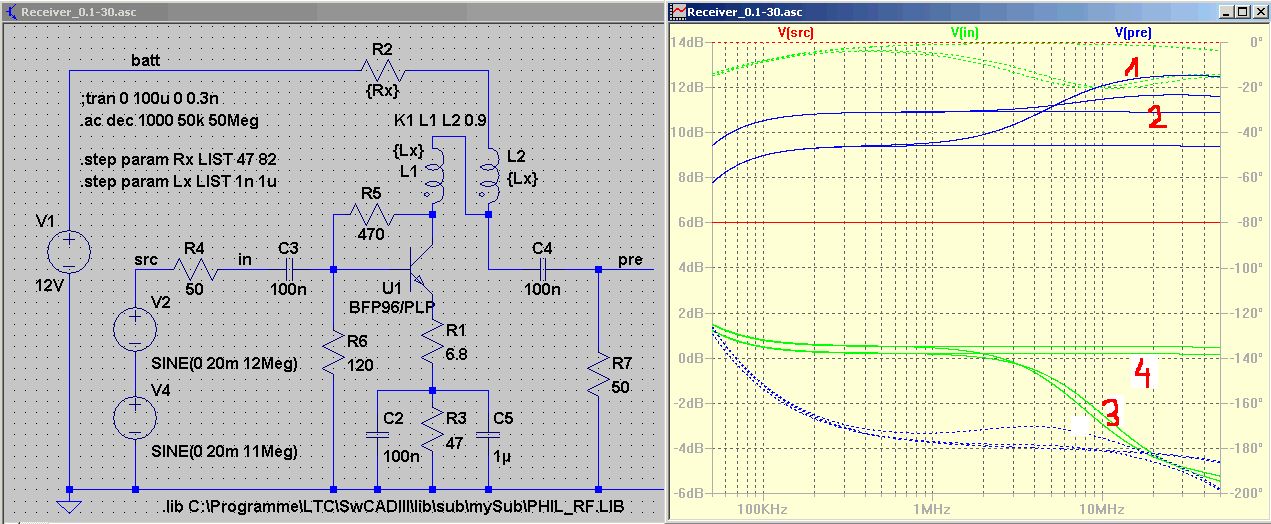Click the 0° right phase axis label
This screenshot has height=524, width=1271.
coord(1256,42)
